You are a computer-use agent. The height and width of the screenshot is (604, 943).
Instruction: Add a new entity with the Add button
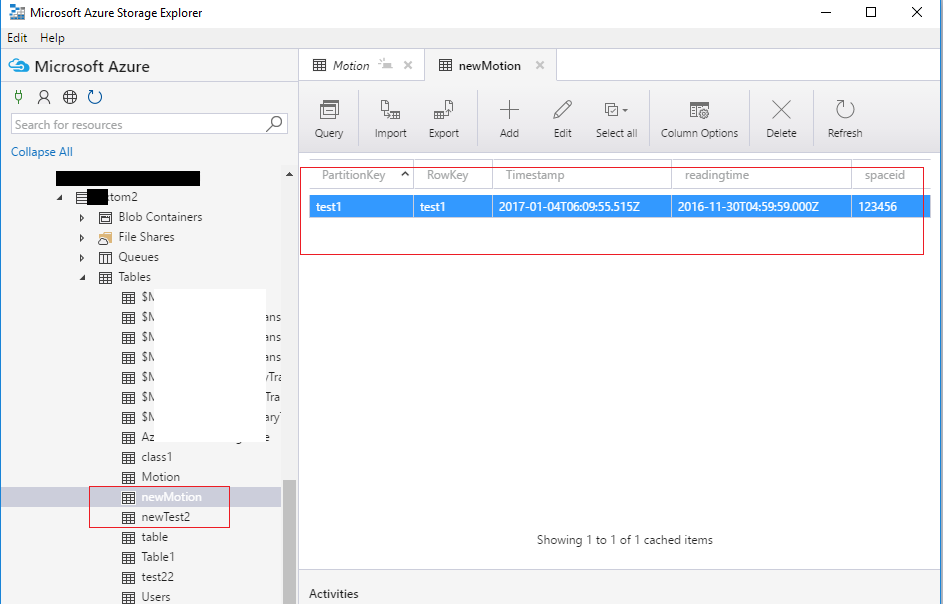509,119
